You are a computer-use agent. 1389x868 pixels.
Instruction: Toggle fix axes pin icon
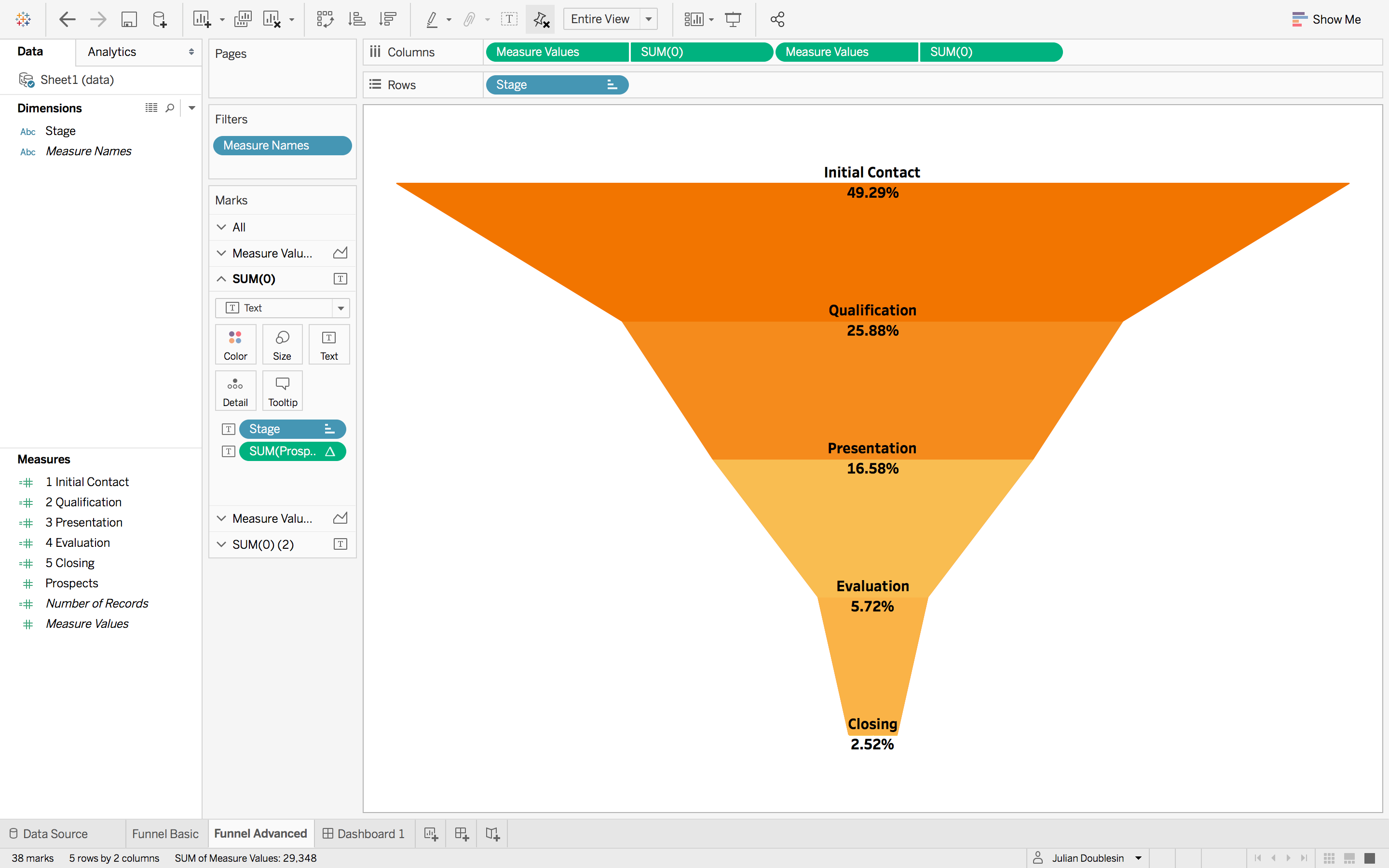(x=541, y=19)
